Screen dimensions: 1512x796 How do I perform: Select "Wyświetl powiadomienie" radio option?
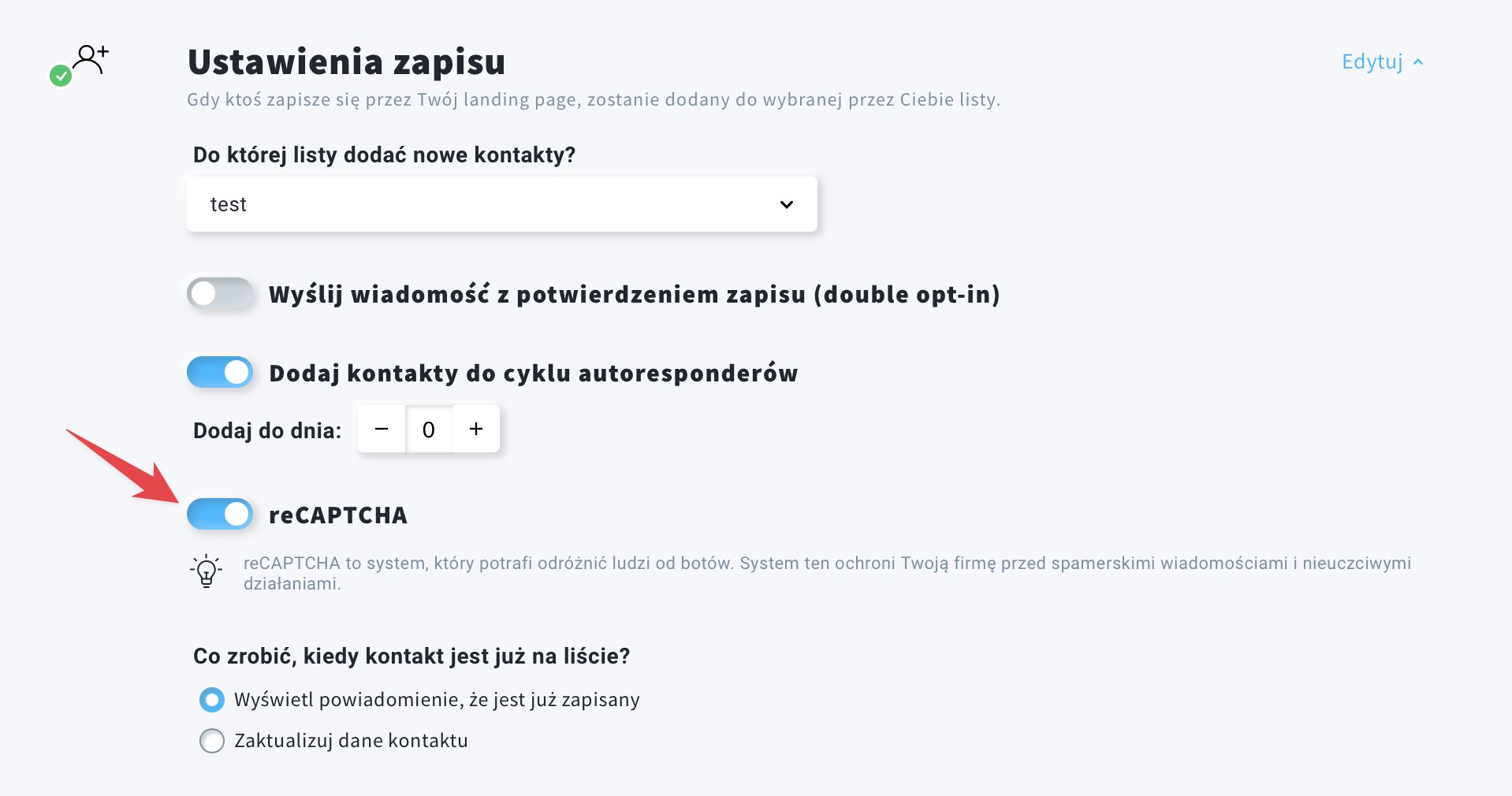click(x=211, y=700)
